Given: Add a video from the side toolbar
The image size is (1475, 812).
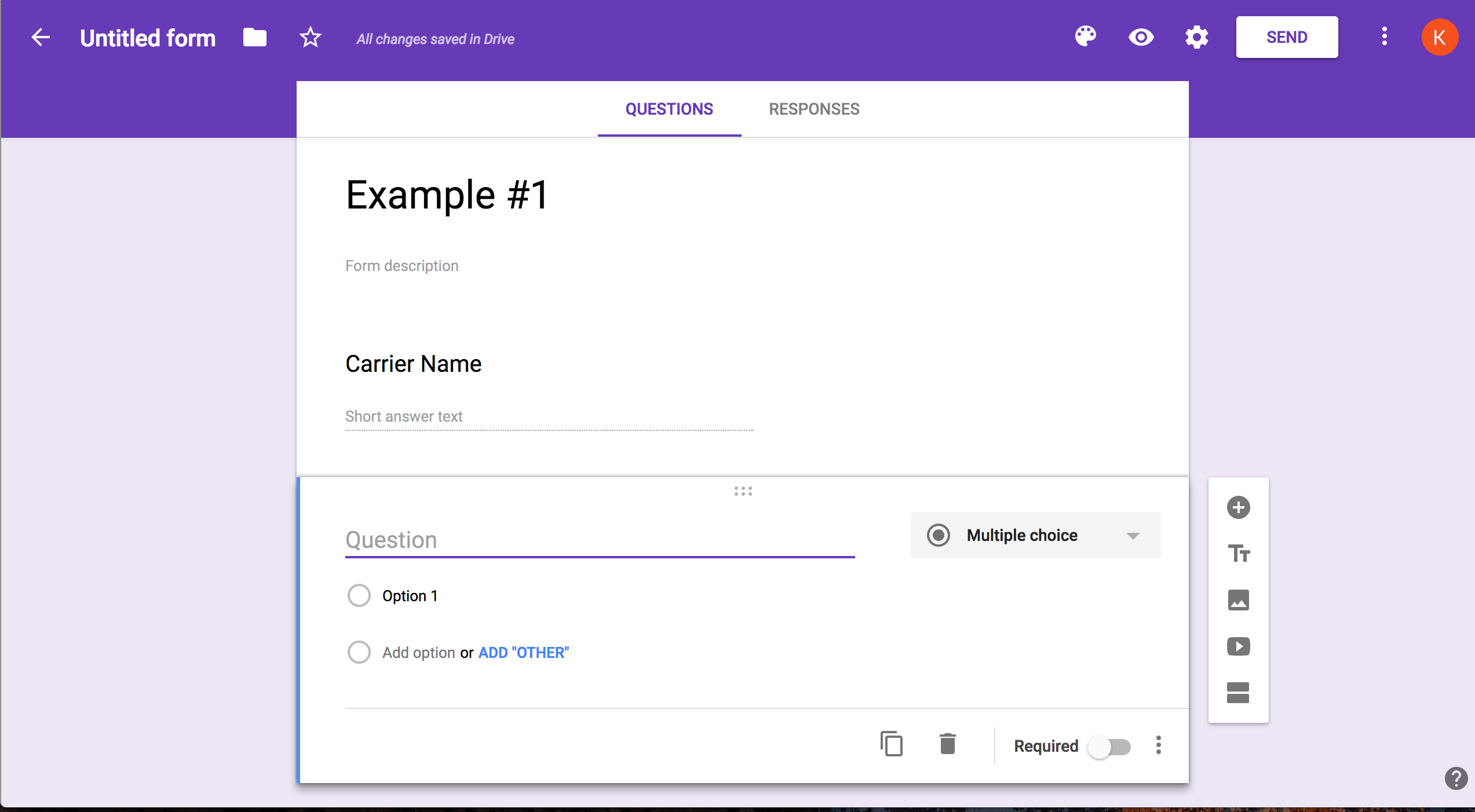Looking at the screenshot, I should [x=1239, y=646].
